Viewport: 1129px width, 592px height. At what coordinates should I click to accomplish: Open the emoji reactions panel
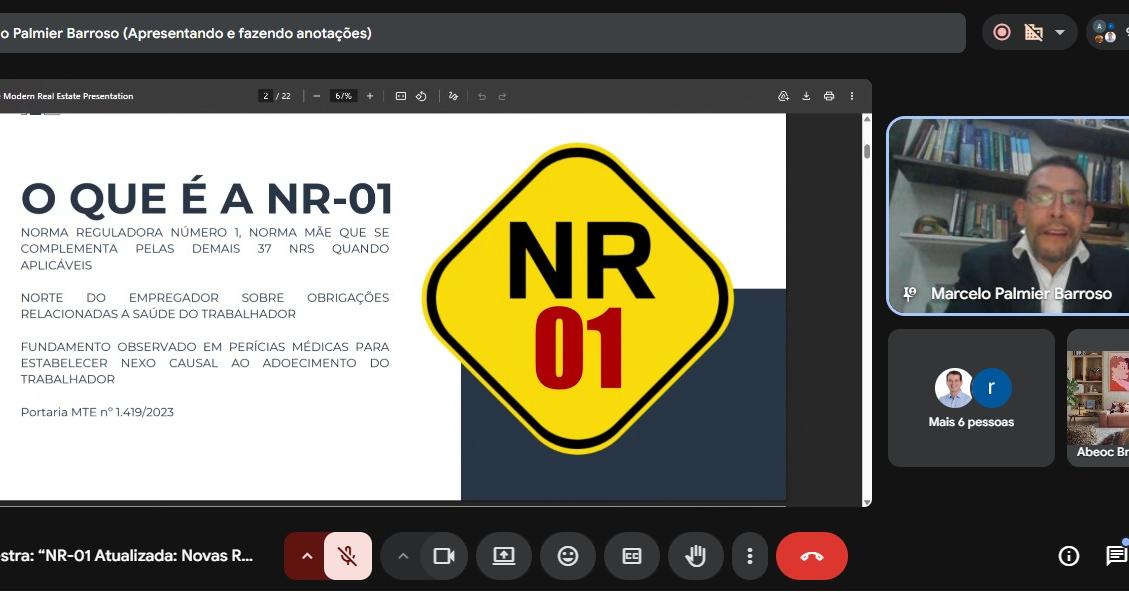568,556
